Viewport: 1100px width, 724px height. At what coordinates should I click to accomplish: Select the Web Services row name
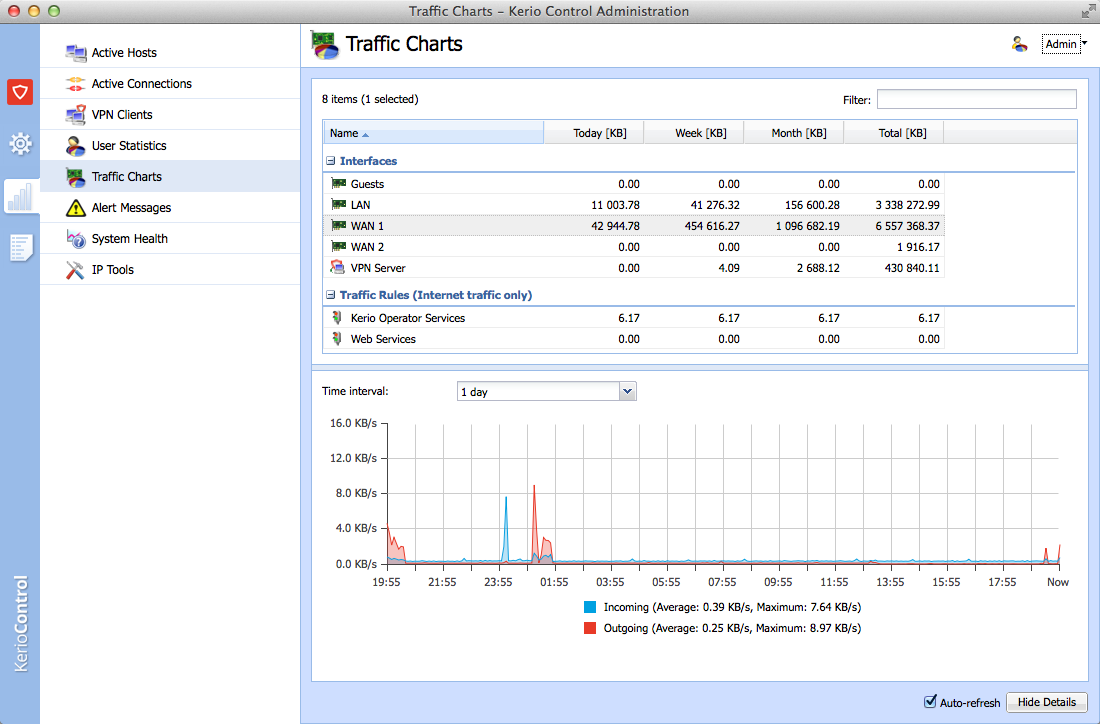(383, 339)
